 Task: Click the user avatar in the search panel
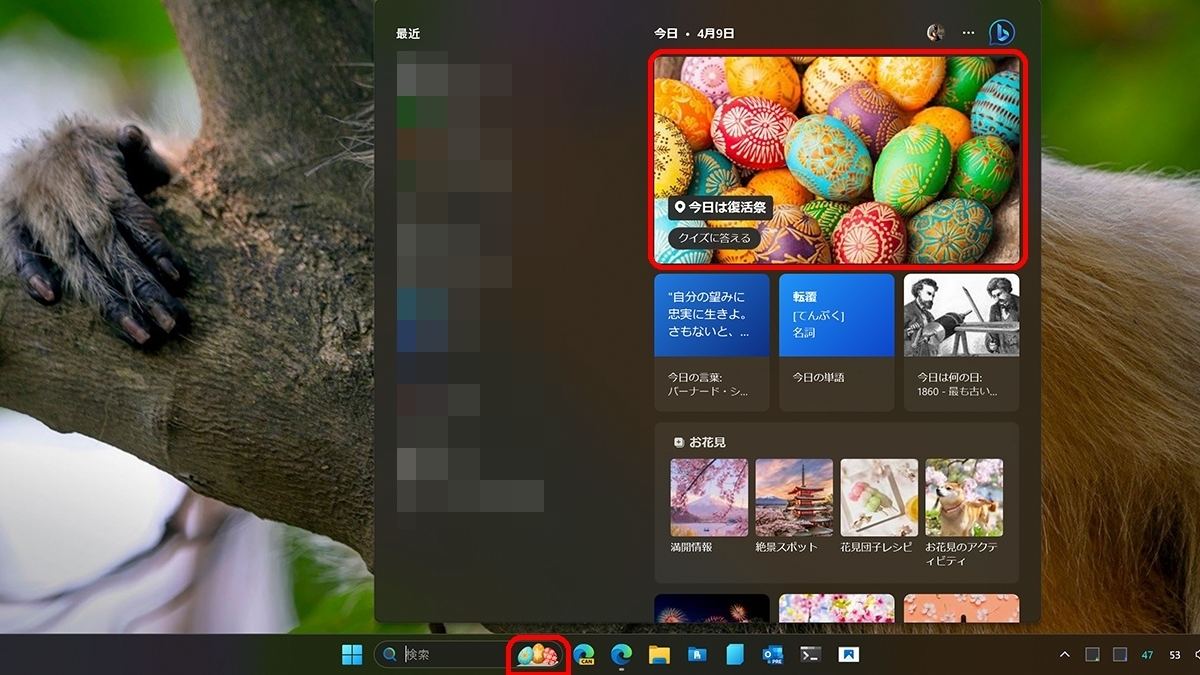coord(935,32)
